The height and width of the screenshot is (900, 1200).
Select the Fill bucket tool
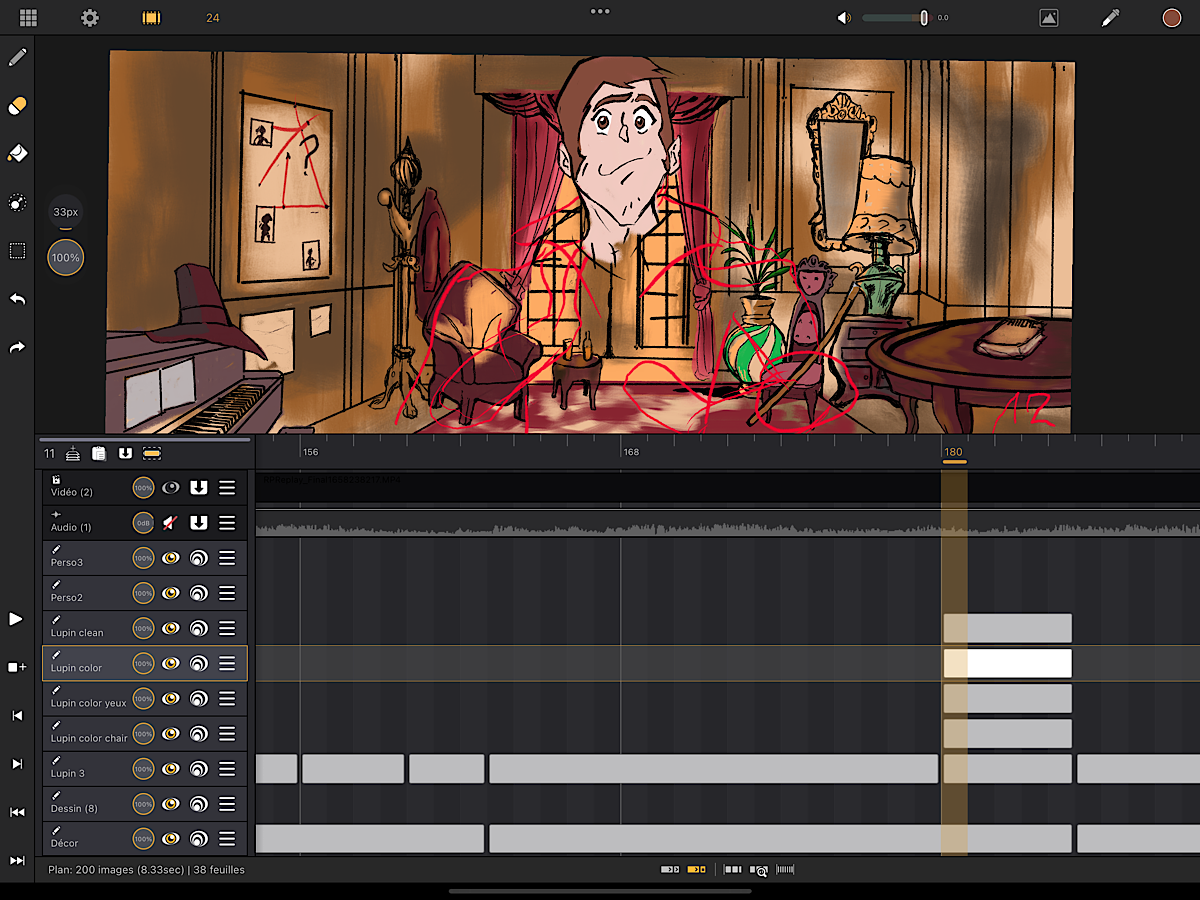point(17,153)
